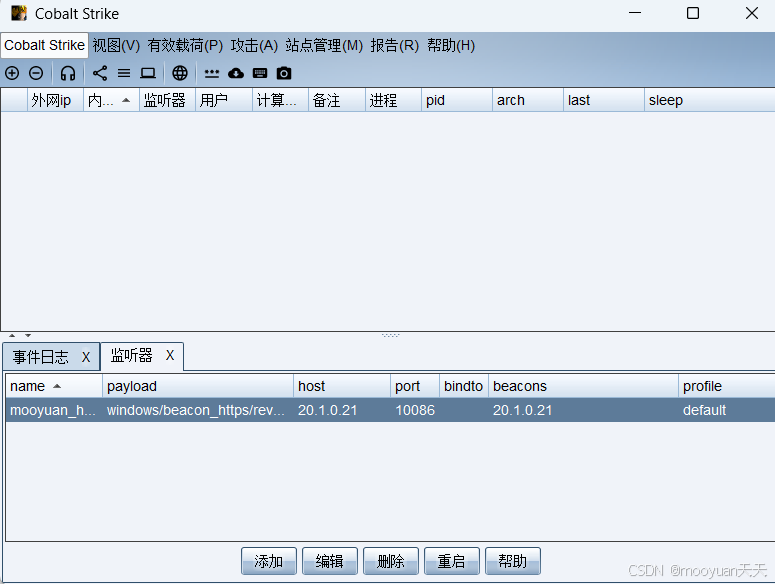This screenshot has width=775, height=584.
Task: Collapse top pane with up arrow
Action: [x=12, y=335]
